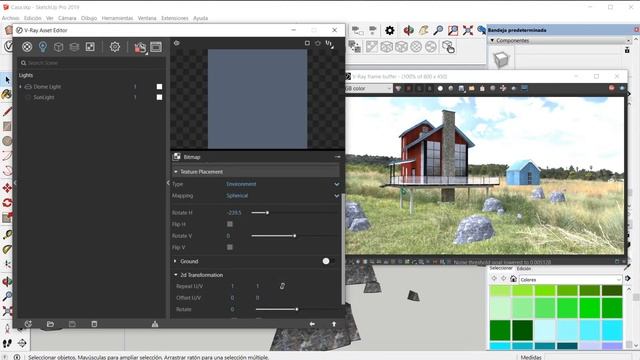
Task: Open the Ventana menu
Action: pos(147,18)
